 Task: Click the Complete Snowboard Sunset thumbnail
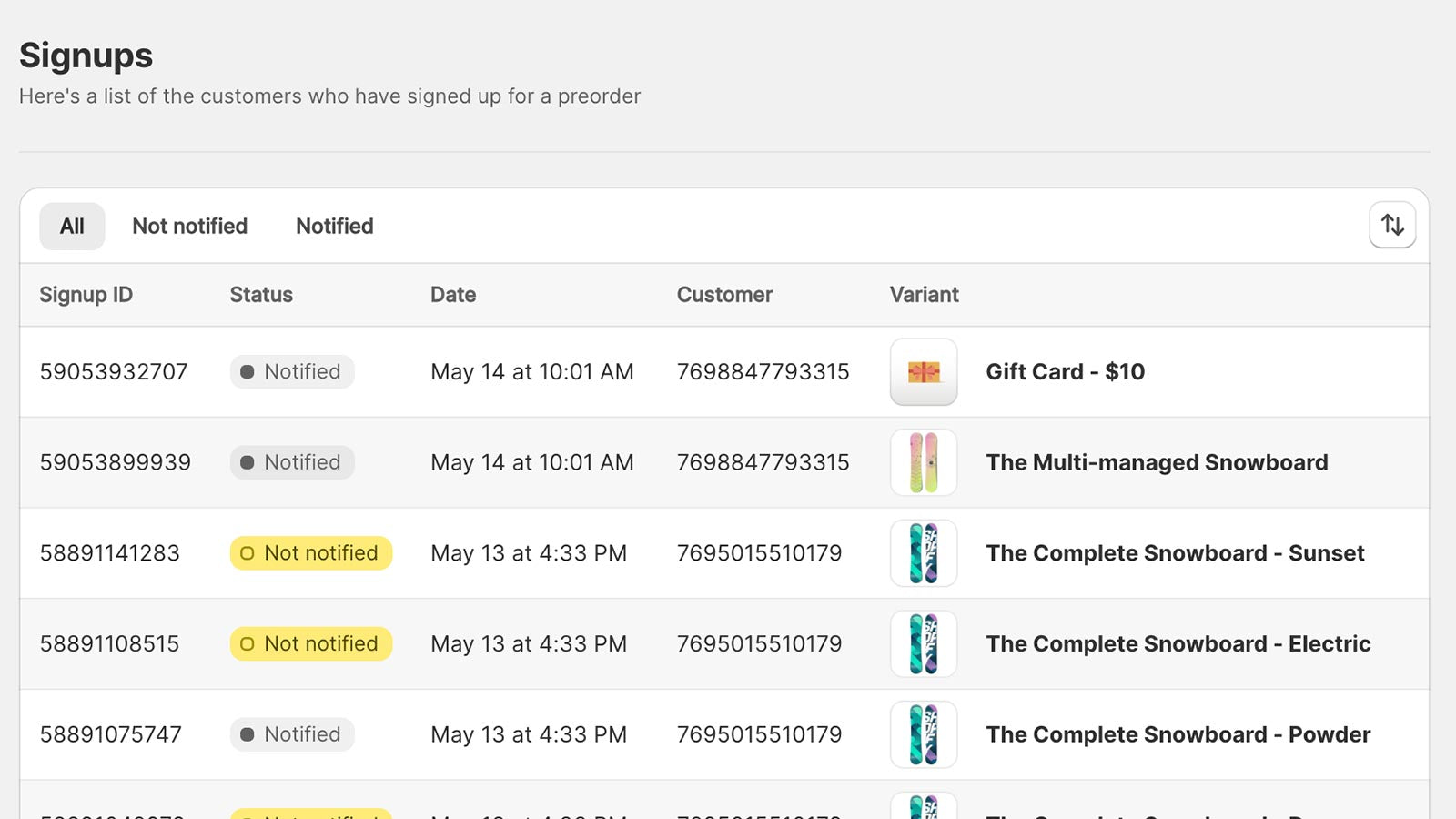[x=924, y=553]
